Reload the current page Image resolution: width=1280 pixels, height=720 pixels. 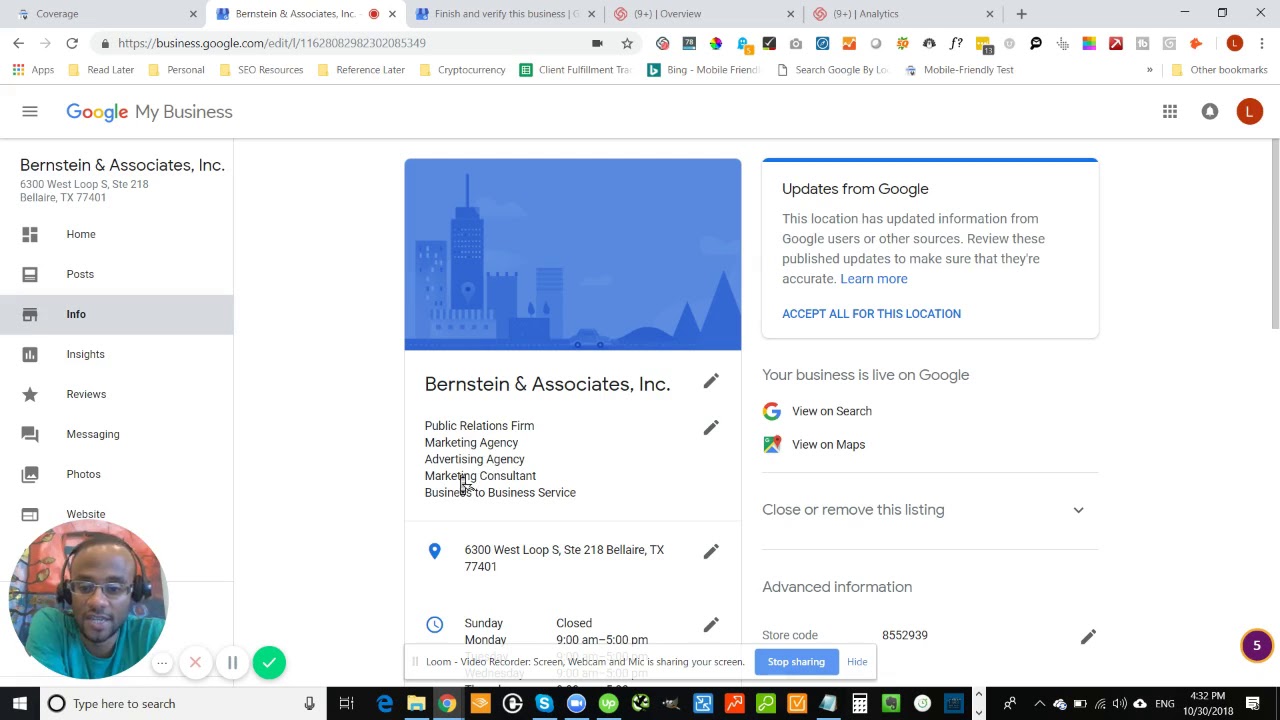point(72,43)
